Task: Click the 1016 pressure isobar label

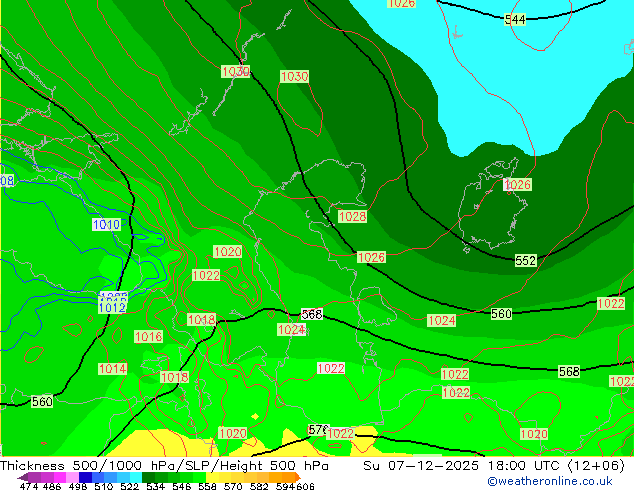Action: (148, 336)
